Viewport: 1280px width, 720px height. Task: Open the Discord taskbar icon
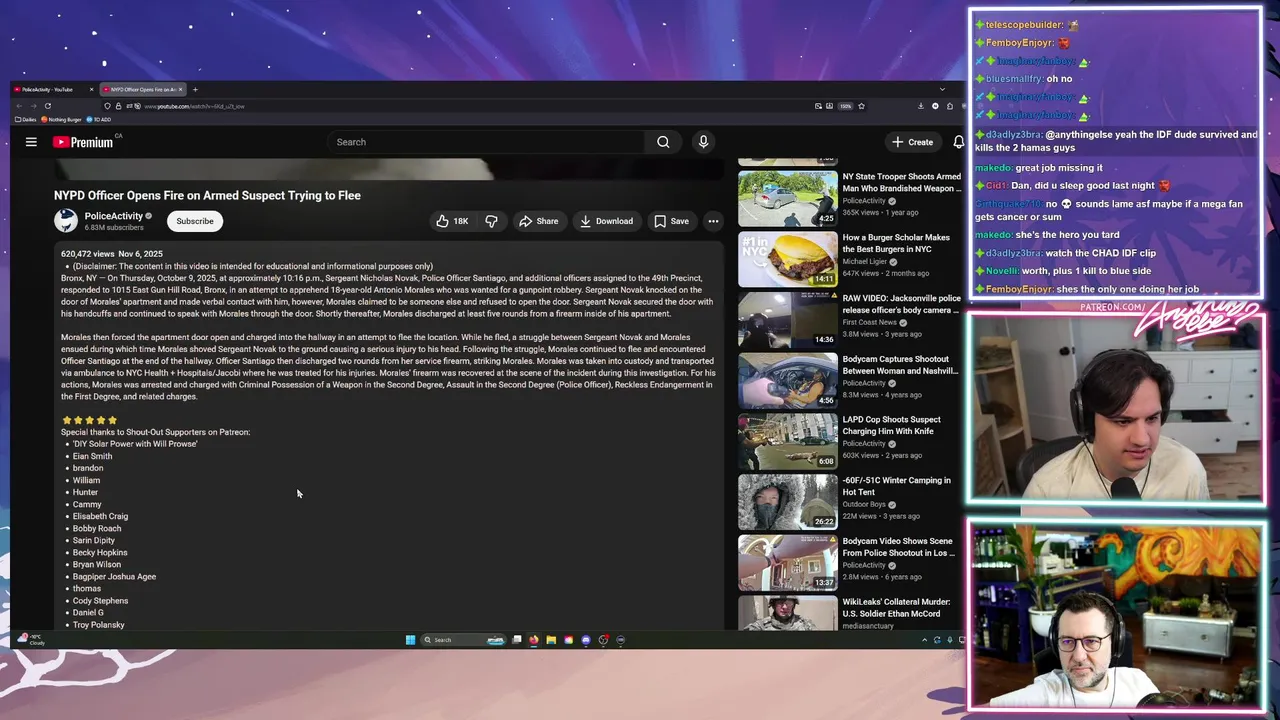586,640
